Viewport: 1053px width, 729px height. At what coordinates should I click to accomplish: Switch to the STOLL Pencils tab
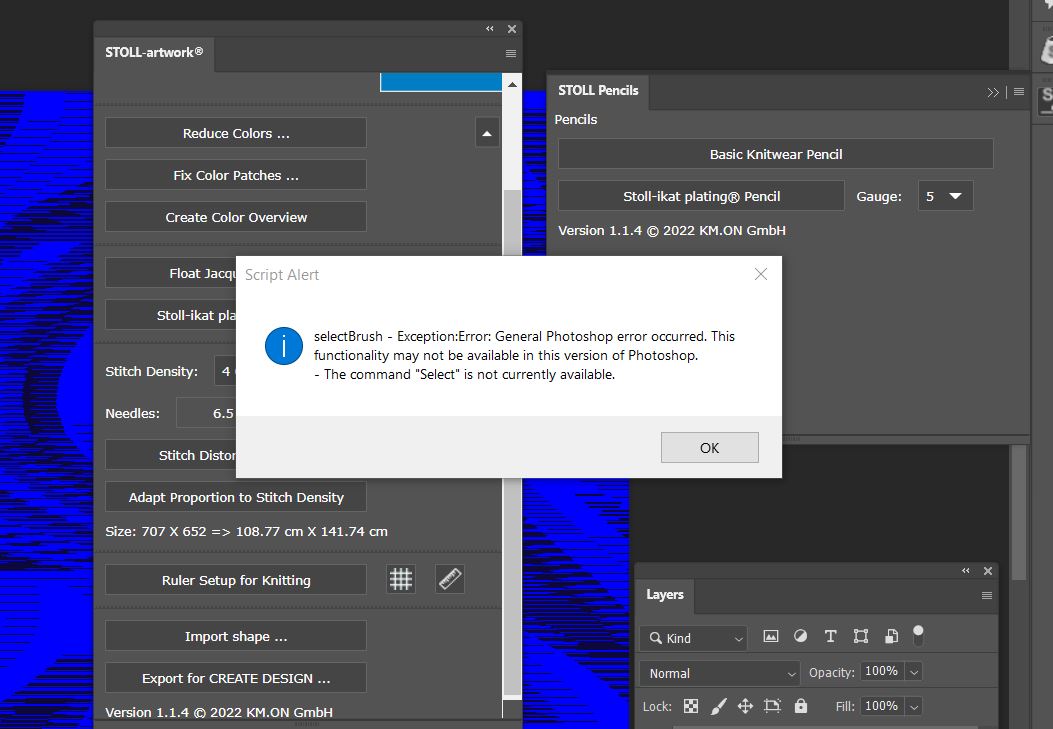[597, 90]
